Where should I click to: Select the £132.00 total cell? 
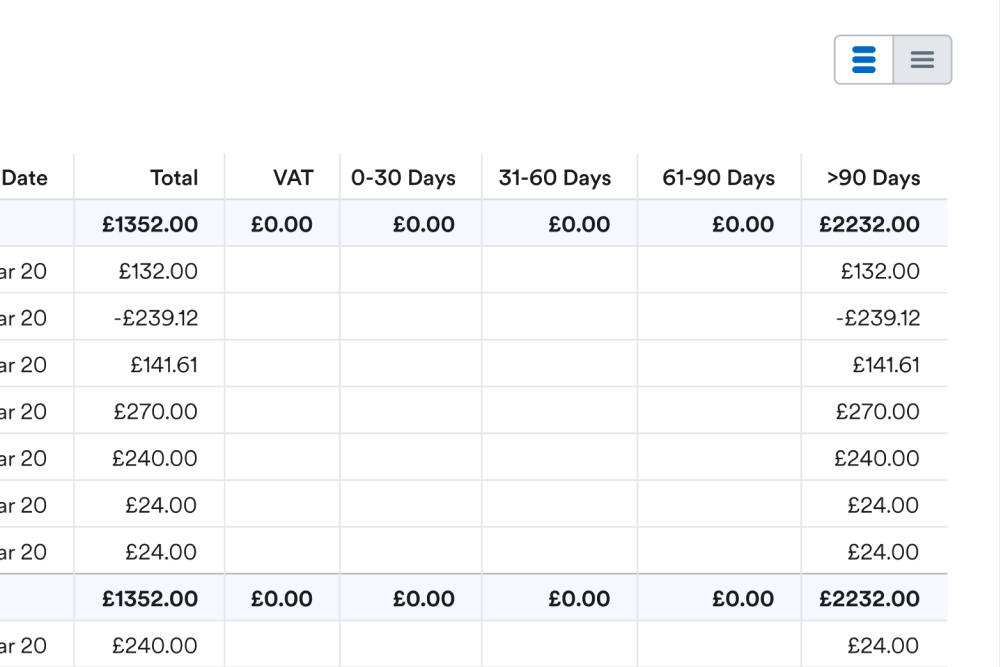pyautogui.click(x=158, y=272)
